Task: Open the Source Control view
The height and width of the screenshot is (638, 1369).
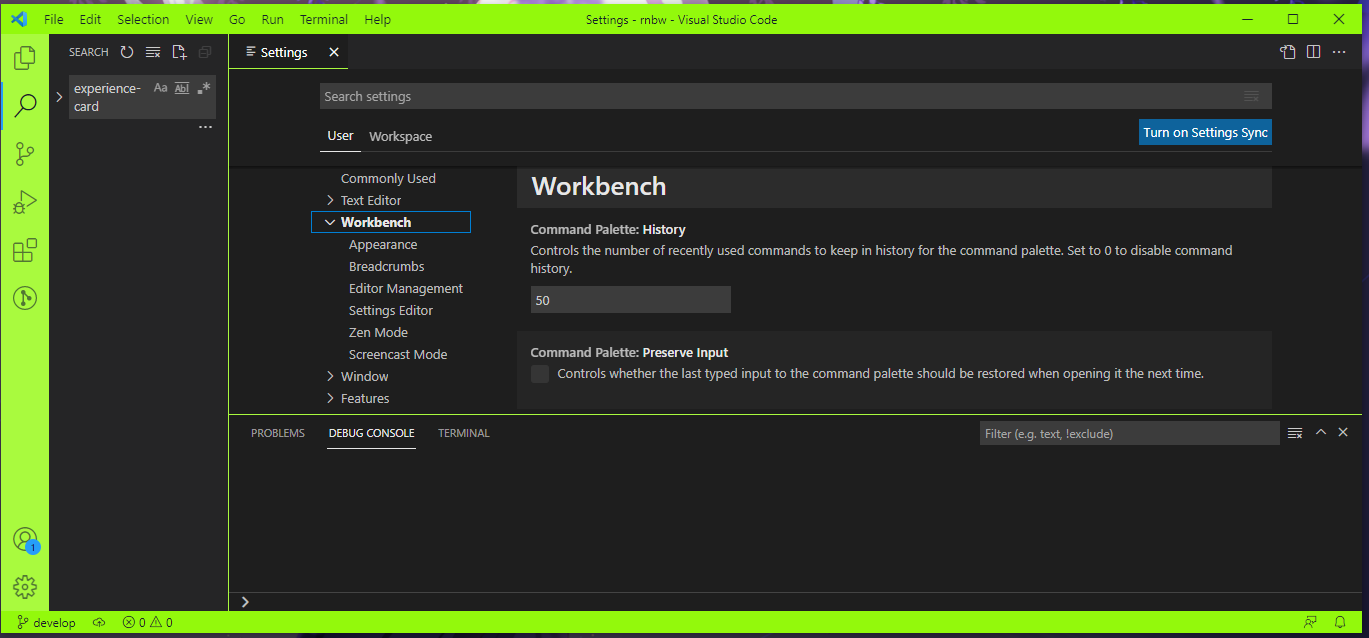Action: click(25, 153)
